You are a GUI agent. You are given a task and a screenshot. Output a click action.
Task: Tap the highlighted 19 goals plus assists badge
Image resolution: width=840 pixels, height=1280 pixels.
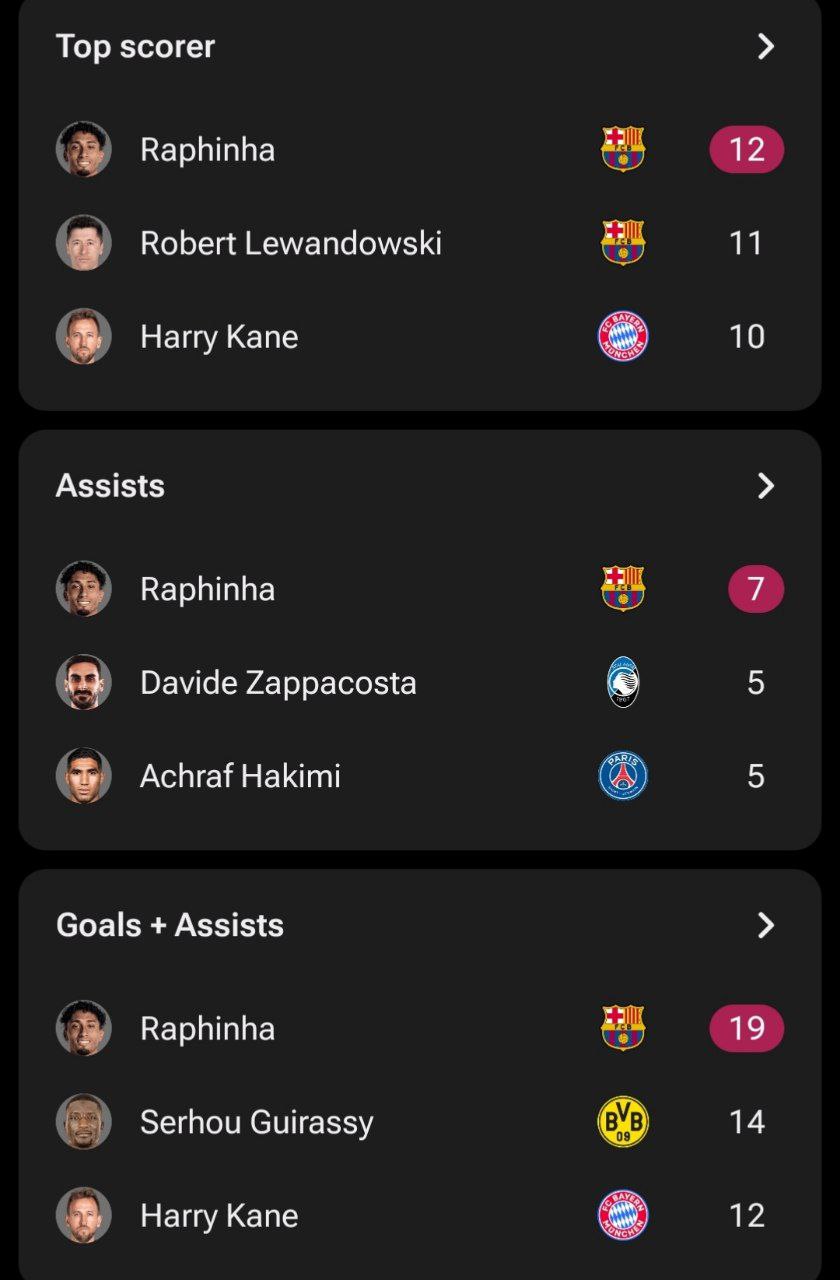pos(747,1028)
